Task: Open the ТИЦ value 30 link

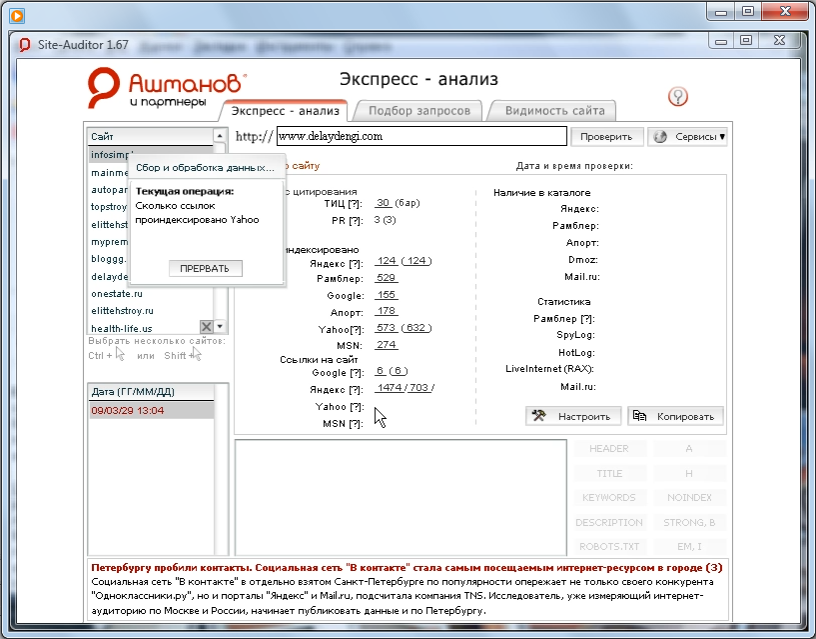Action: pos(383,203)
